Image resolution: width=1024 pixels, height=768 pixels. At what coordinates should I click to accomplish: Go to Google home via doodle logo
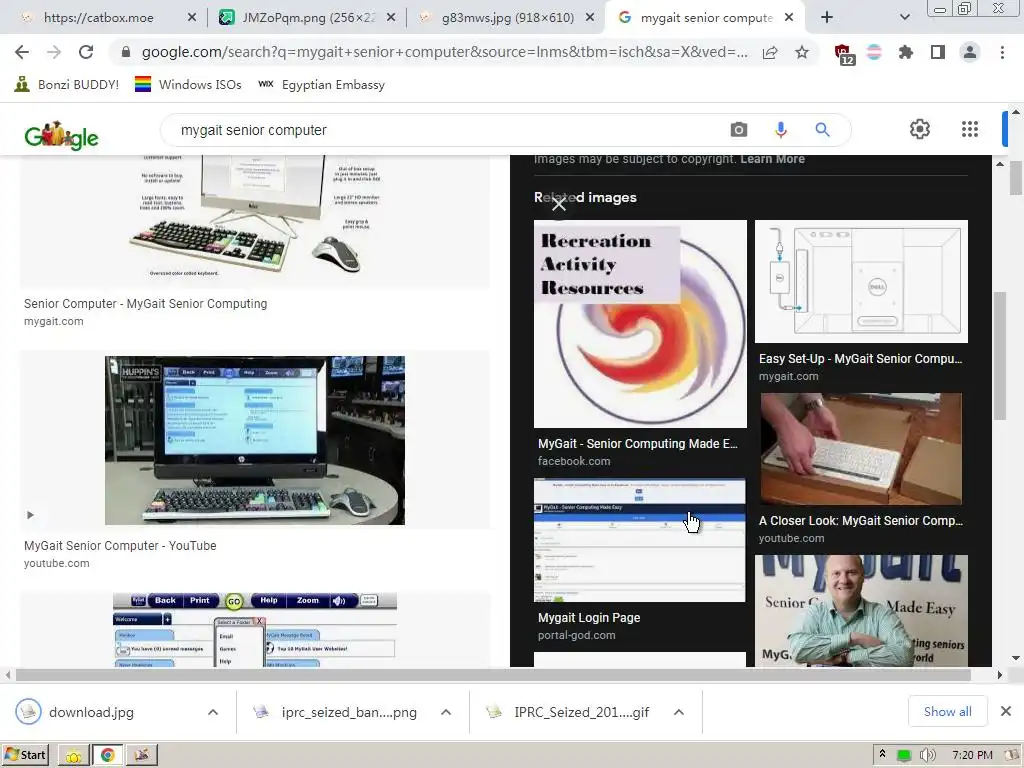pyautogui.click(x=61, y=135)
